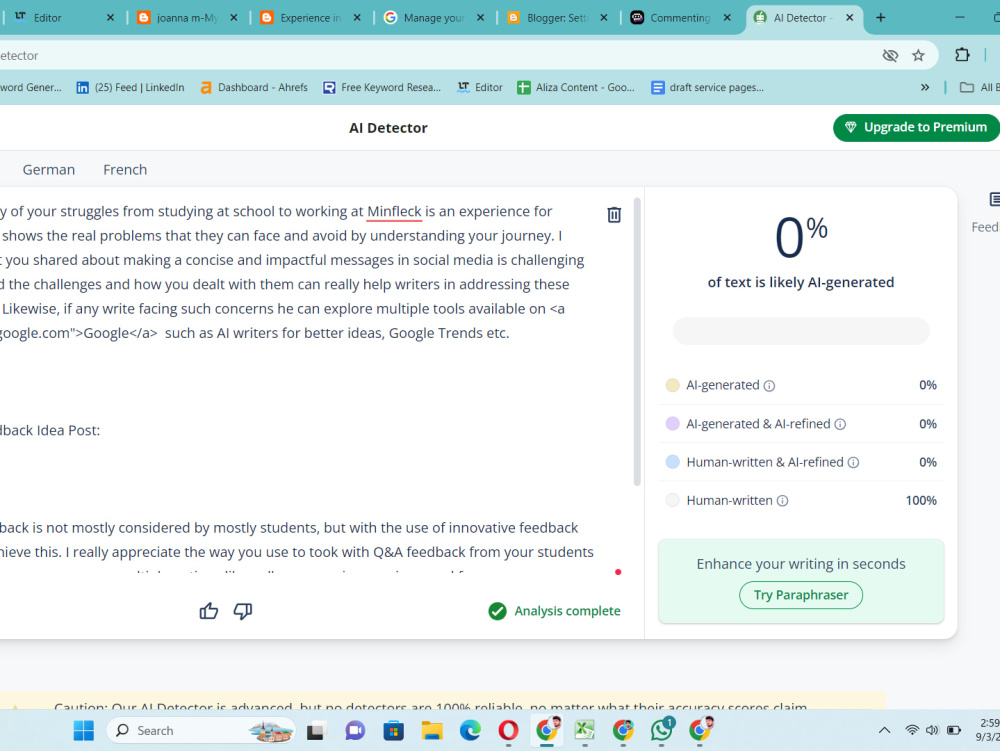Open the Editor bookmark in bookmarks bar

[x=480, y=87]
